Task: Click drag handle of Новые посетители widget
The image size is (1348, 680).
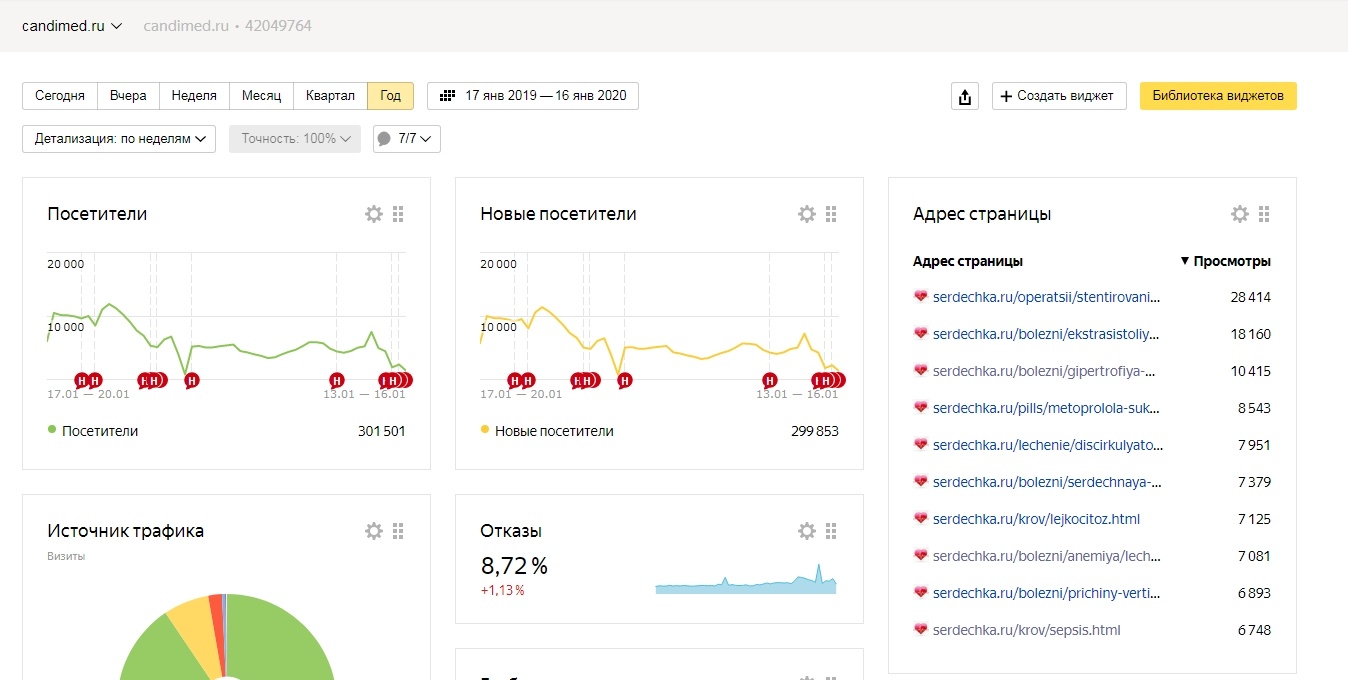Action: 831,214
